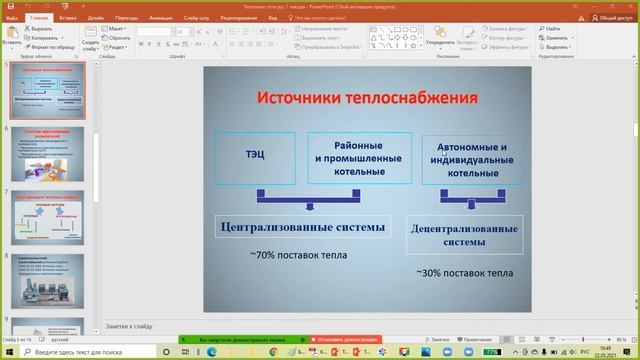Switch to the Review (Рецензирование) tab

(x=239, y=18)
